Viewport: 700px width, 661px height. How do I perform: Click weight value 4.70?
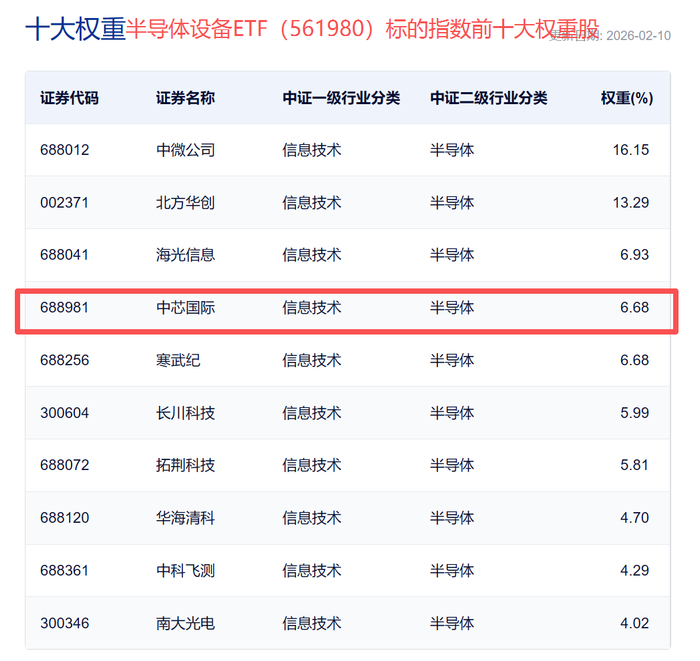tap(634, 518)
